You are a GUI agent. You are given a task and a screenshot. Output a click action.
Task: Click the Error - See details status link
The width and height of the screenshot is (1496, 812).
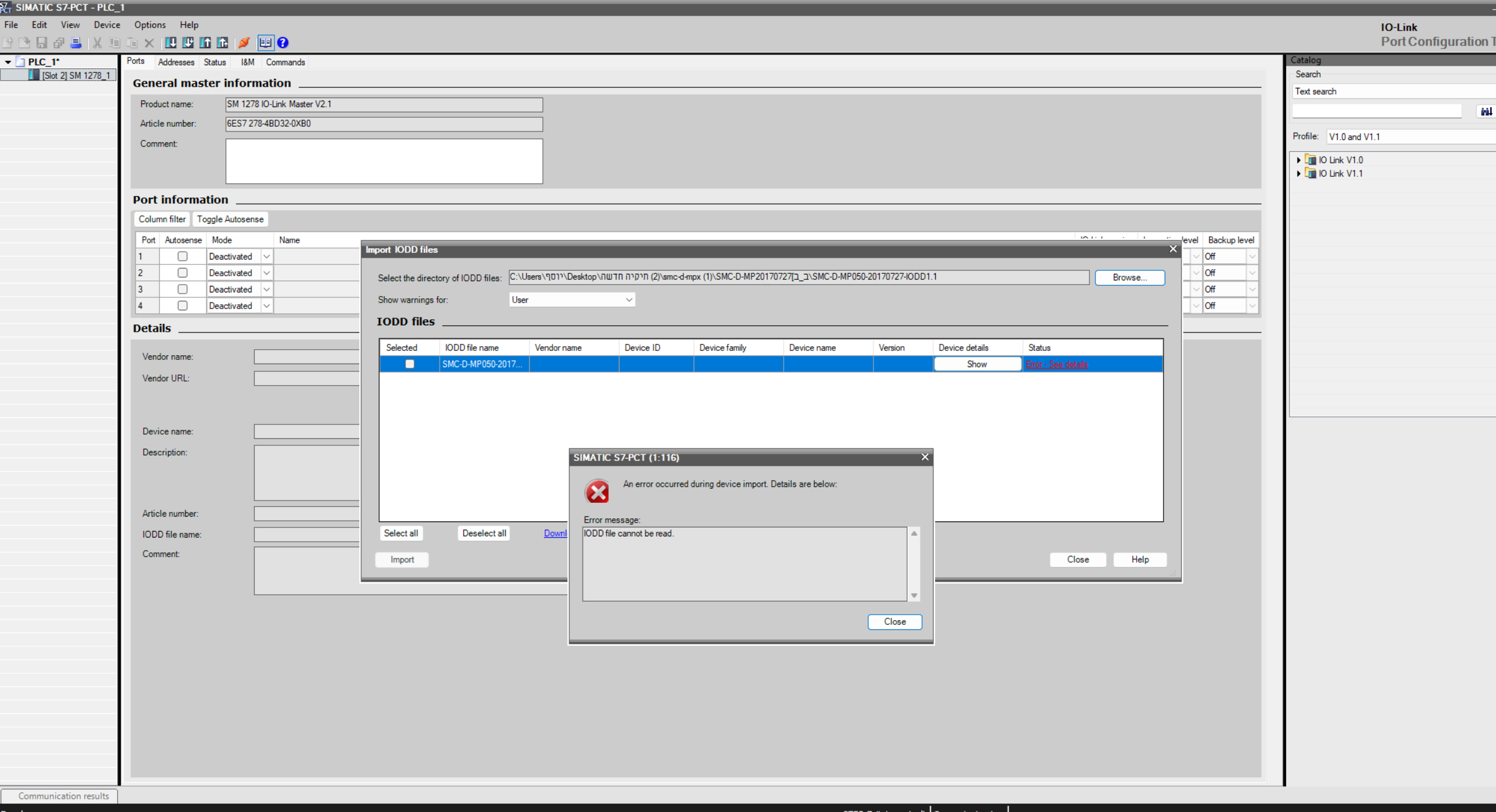click(x=1057, y=364)
